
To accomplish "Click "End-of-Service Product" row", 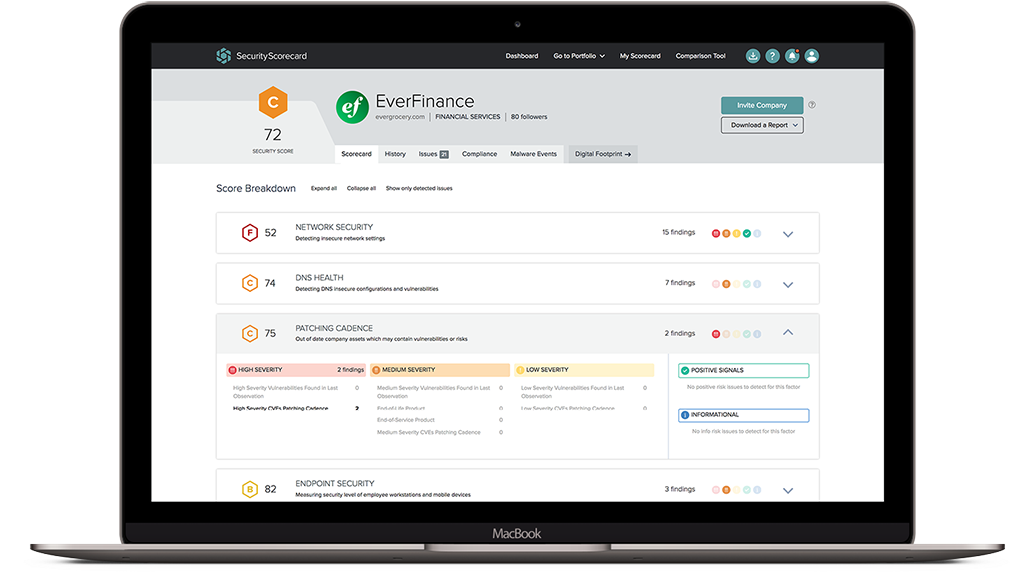I will (x=439, y=420).
